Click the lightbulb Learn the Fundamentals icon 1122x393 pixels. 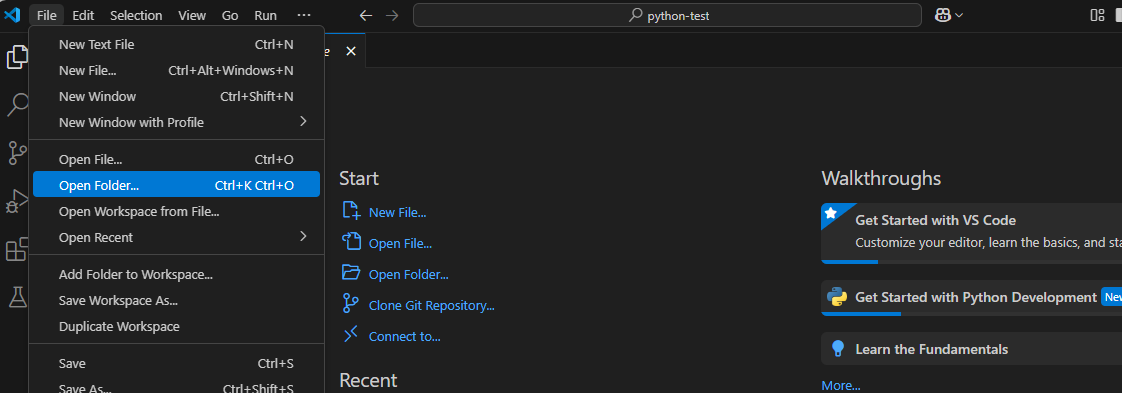point(837,349)
